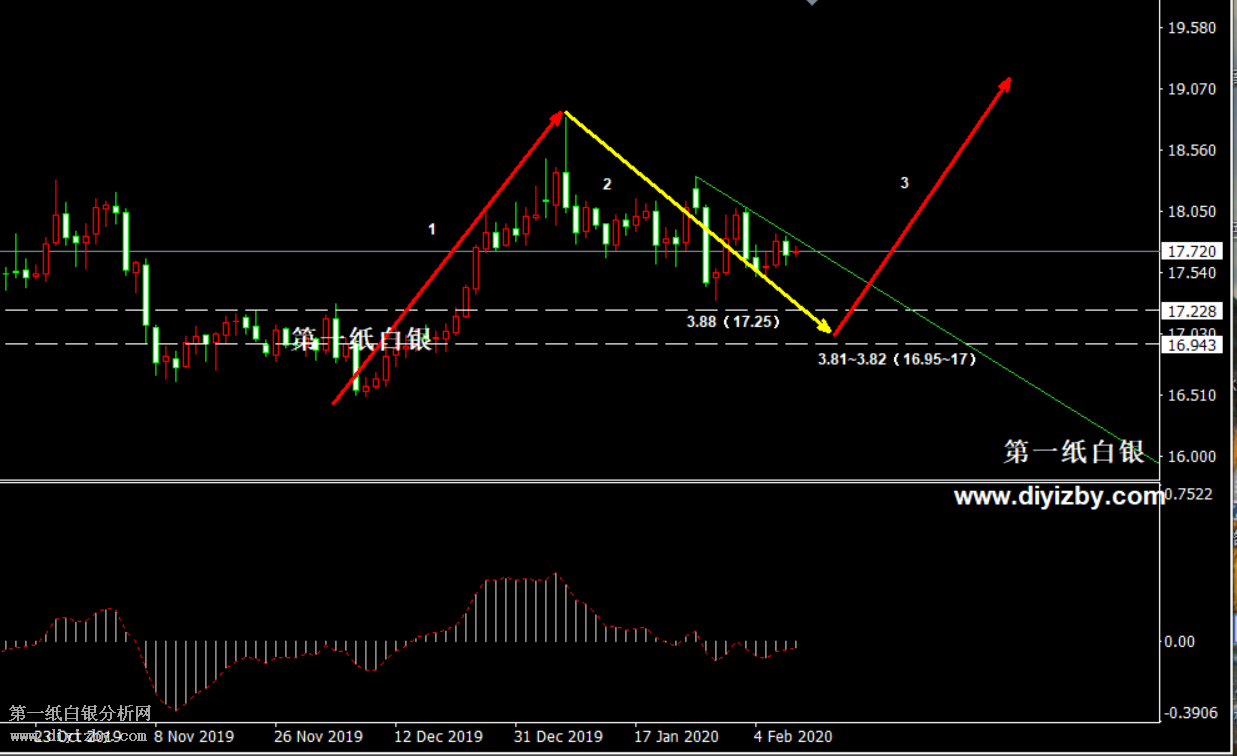Screen dimensions: 1237x756
Task: Select the red wave 3 projection arrow
Action: pyautogui.click(x=922, y=206)
